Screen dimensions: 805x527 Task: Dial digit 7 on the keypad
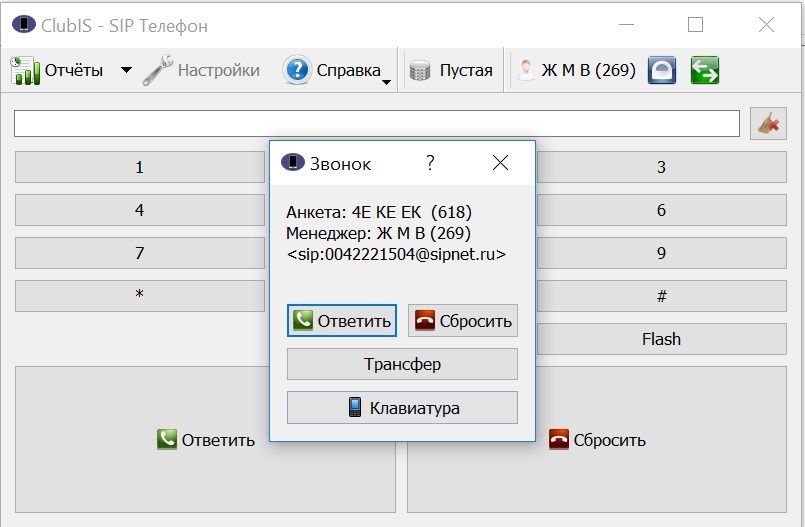pos(140,253)
